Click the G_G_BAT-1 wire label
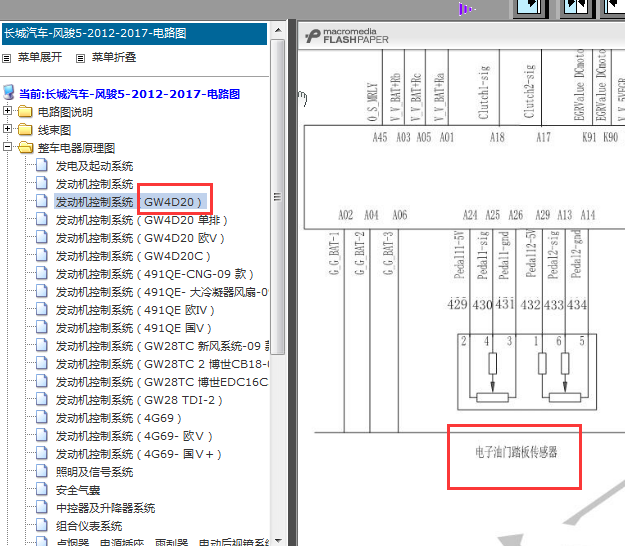This screenshot has height=546, width=625. (x=334, y=253)
